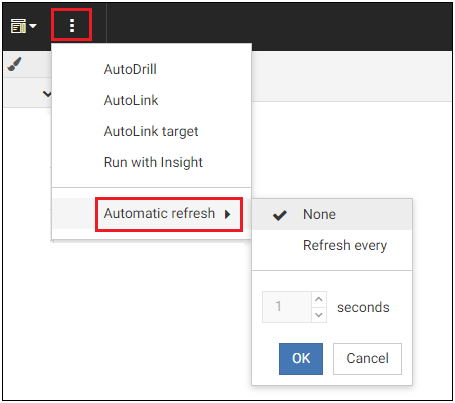Open the report layout dropdown icon
The image size is (455, 403).
(x=23, y=26)
